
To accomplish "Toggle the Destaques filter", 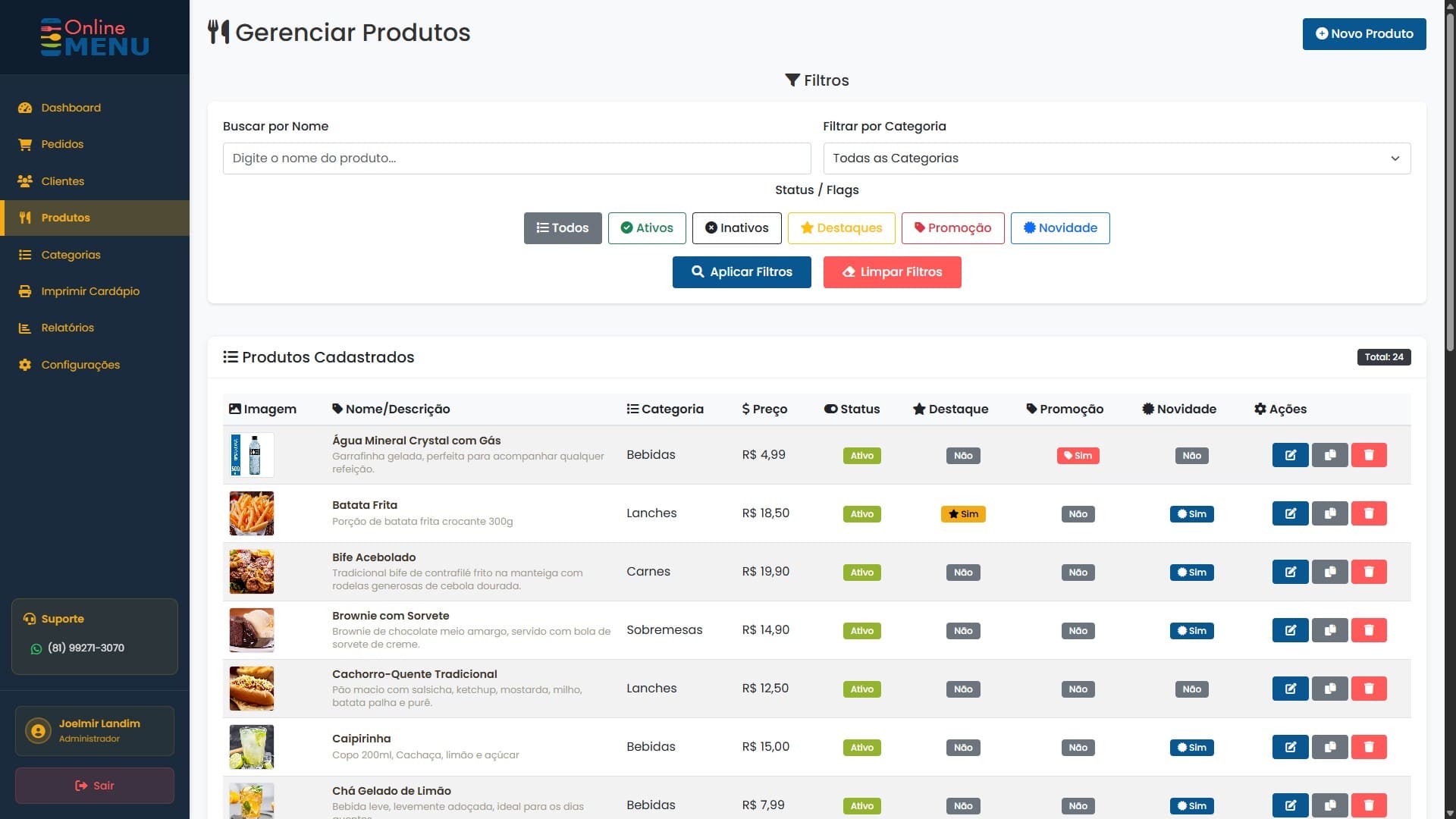I will (x=841, y=227).
